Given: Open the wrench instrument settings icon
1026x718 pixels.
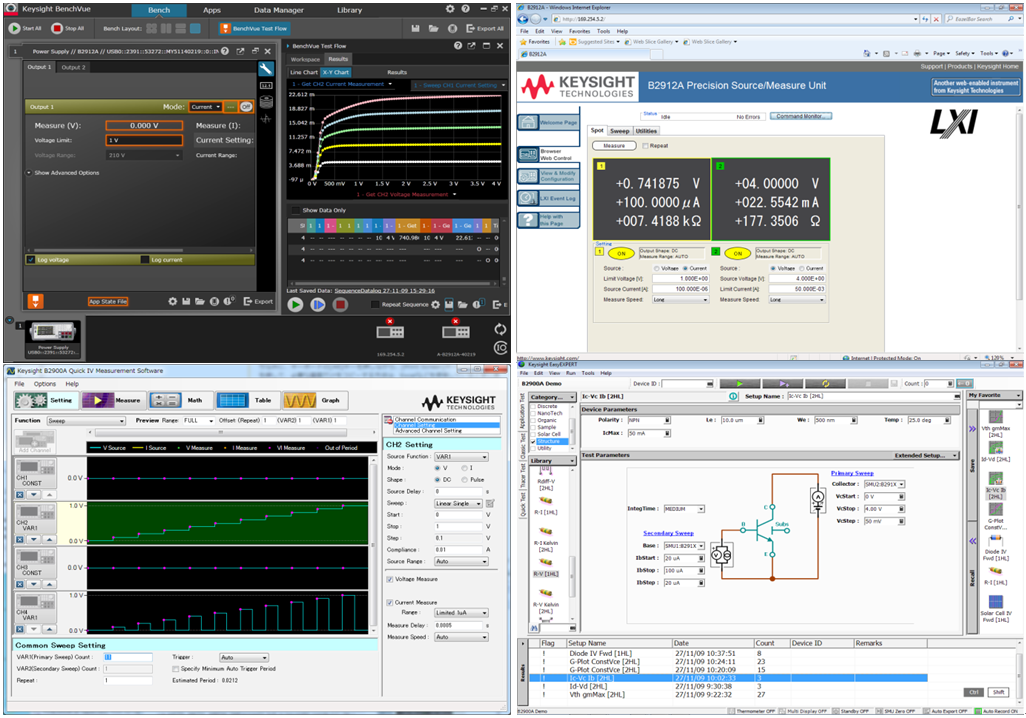Looking at the screenshot, I should coord(266,69).
